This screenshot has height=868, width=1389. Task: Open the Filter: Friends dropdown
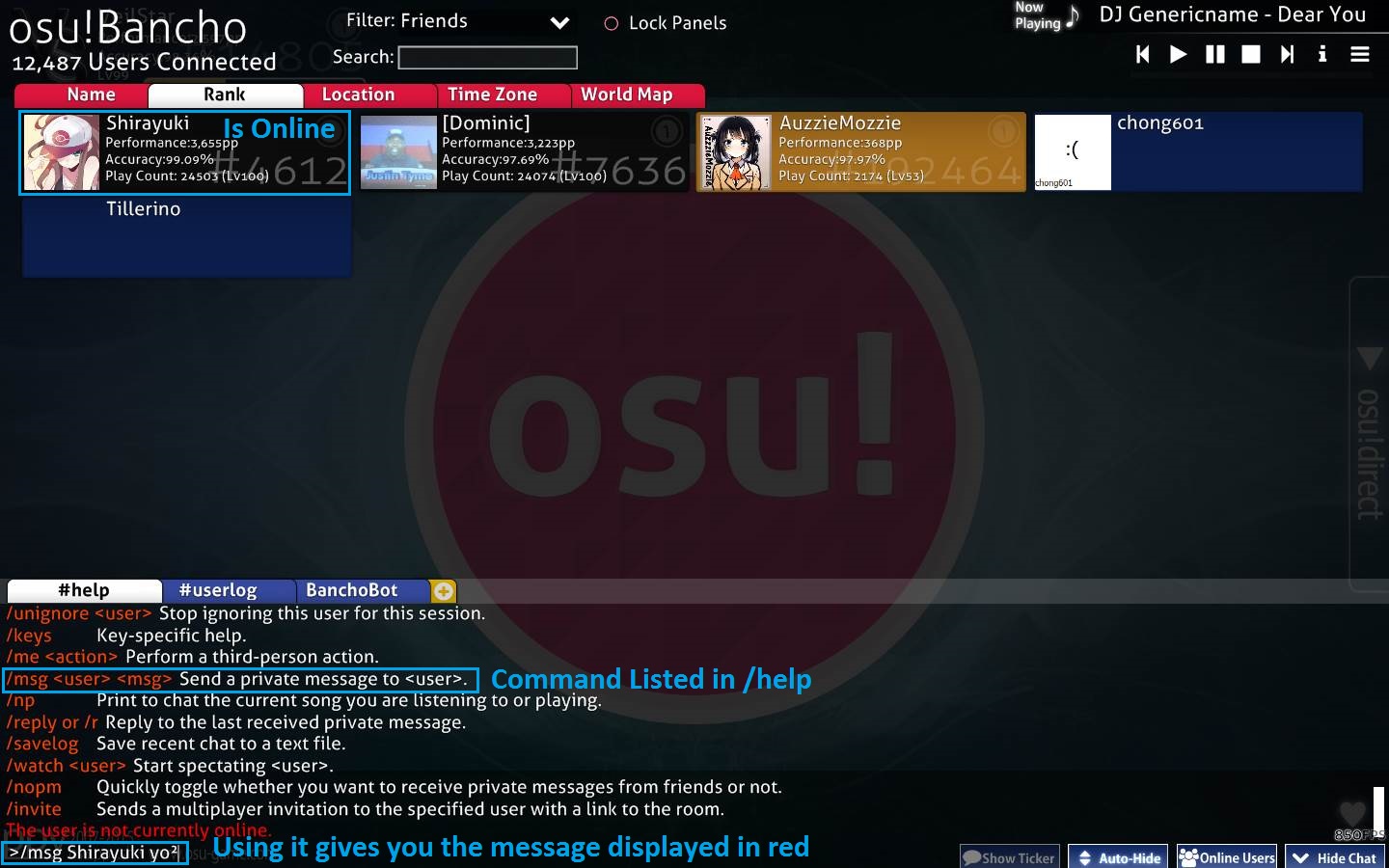(x=457, y=21)
